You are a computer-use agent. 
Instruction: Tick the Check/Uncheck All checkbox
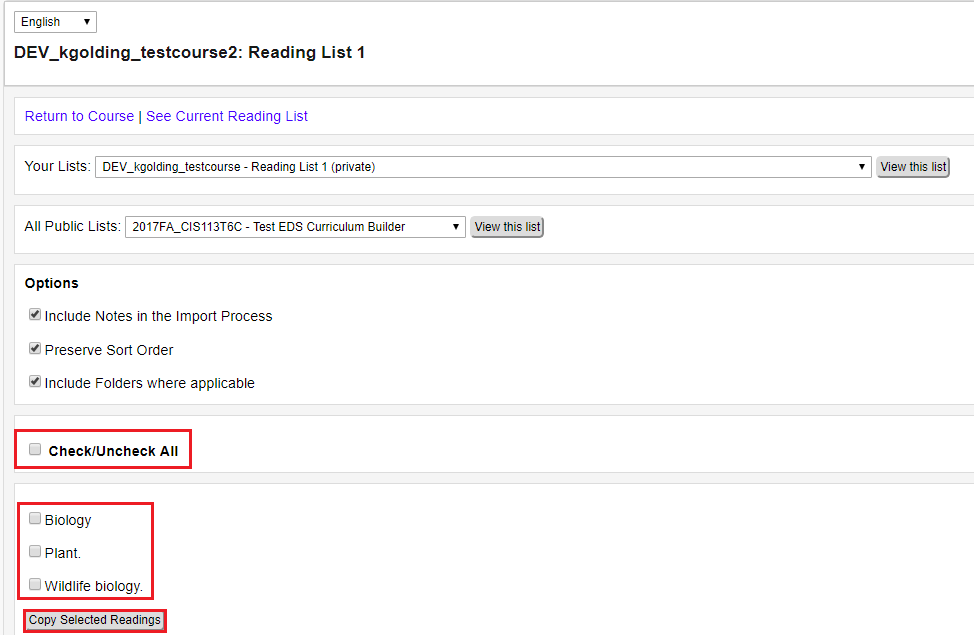35,449
